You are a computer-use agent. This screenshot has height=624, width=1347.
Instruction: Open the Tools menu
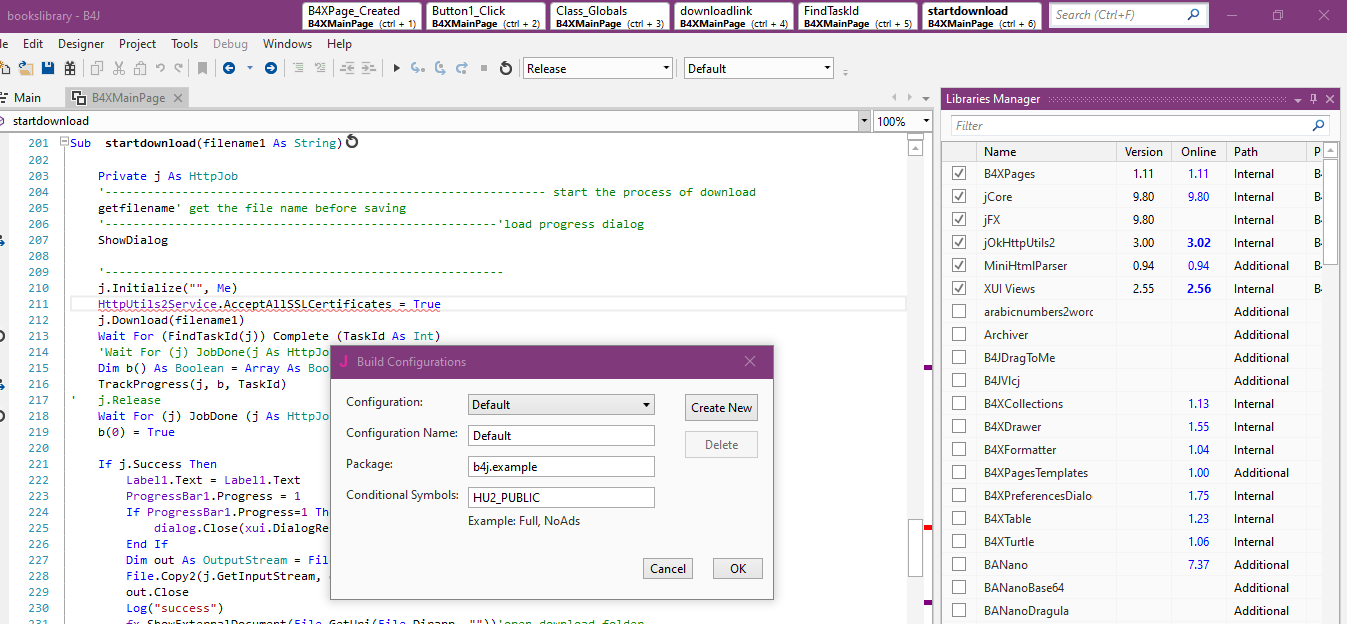click(184, 44)
